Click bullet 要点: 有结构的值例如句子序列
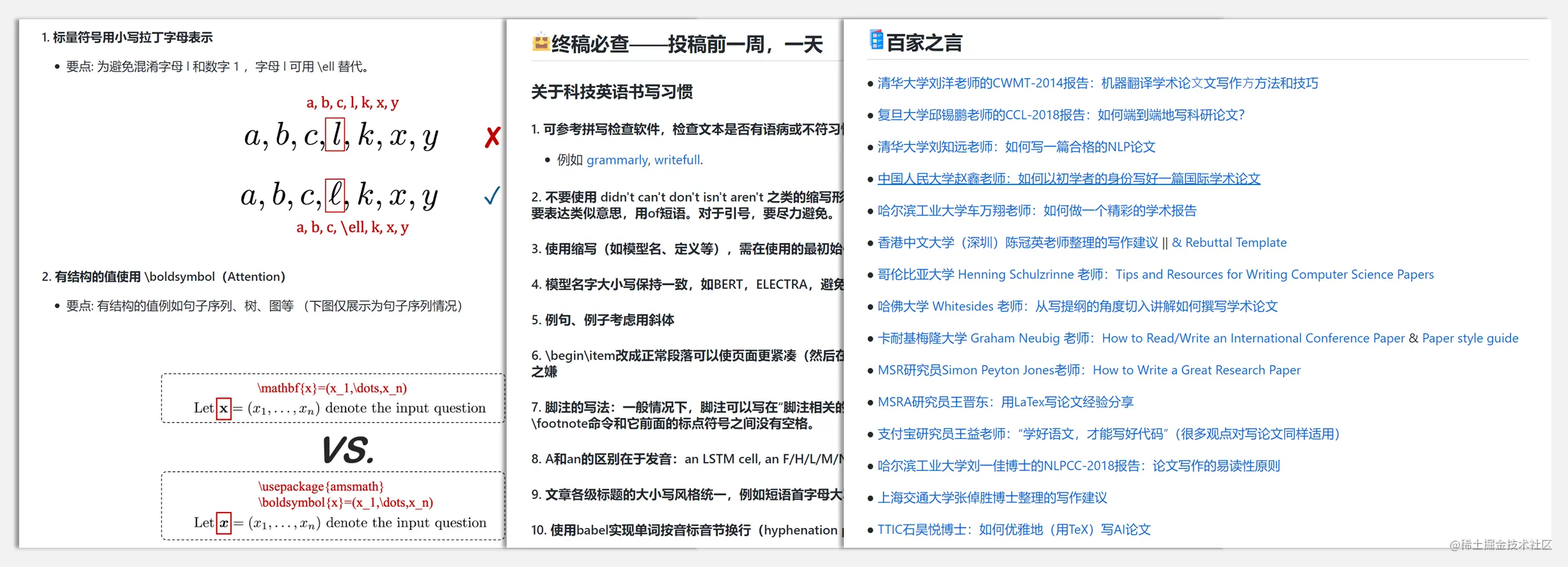The height and width of the screenshot is (567, 1568). (x=264, y=306)
